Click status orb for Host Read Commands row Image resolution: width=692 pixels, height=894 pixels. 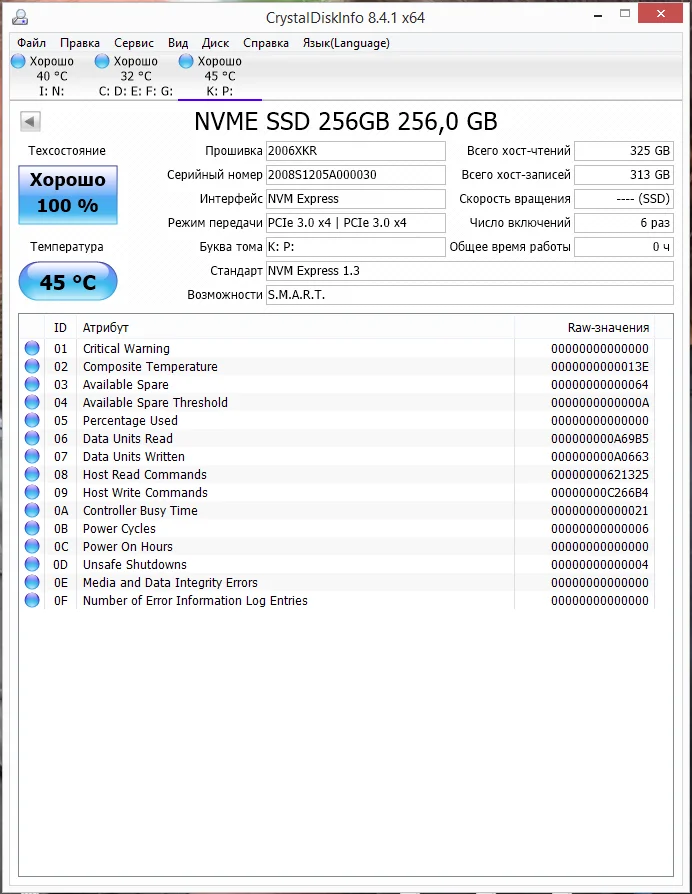[x=32, y=474]
